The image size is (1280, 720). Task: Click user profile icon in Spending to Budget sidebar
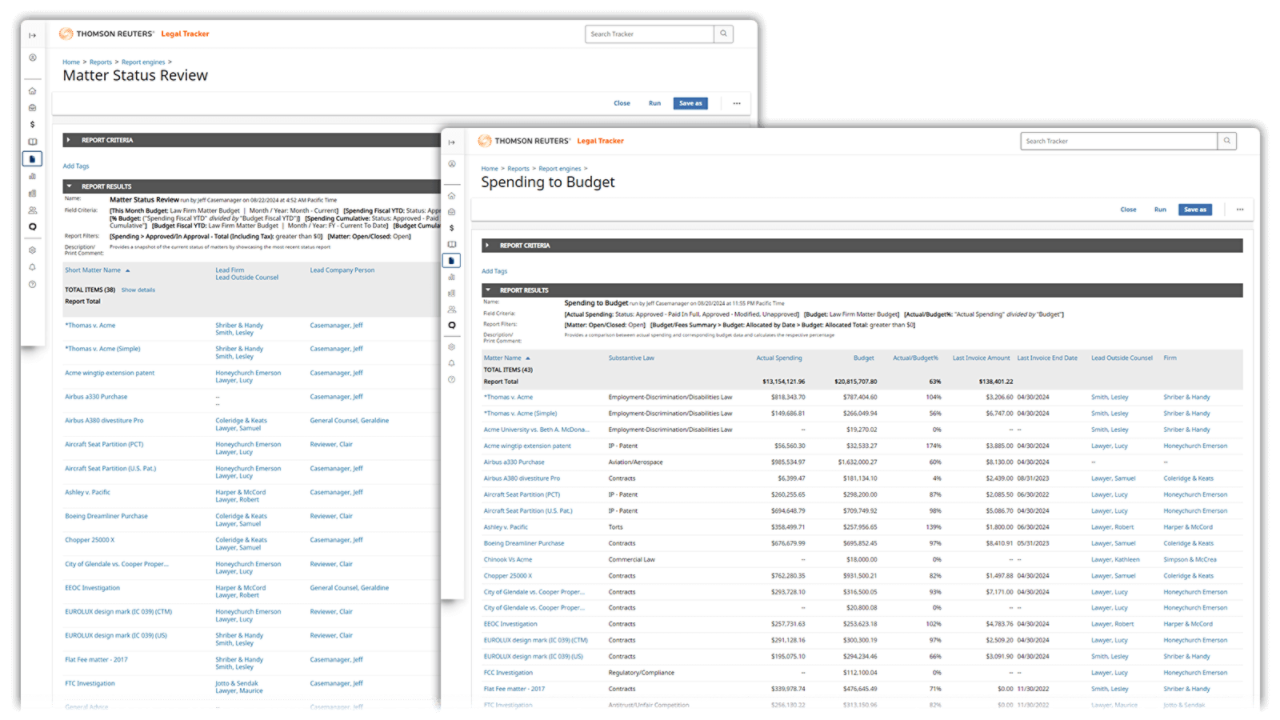pyautogui.click(x=452, y=164)
